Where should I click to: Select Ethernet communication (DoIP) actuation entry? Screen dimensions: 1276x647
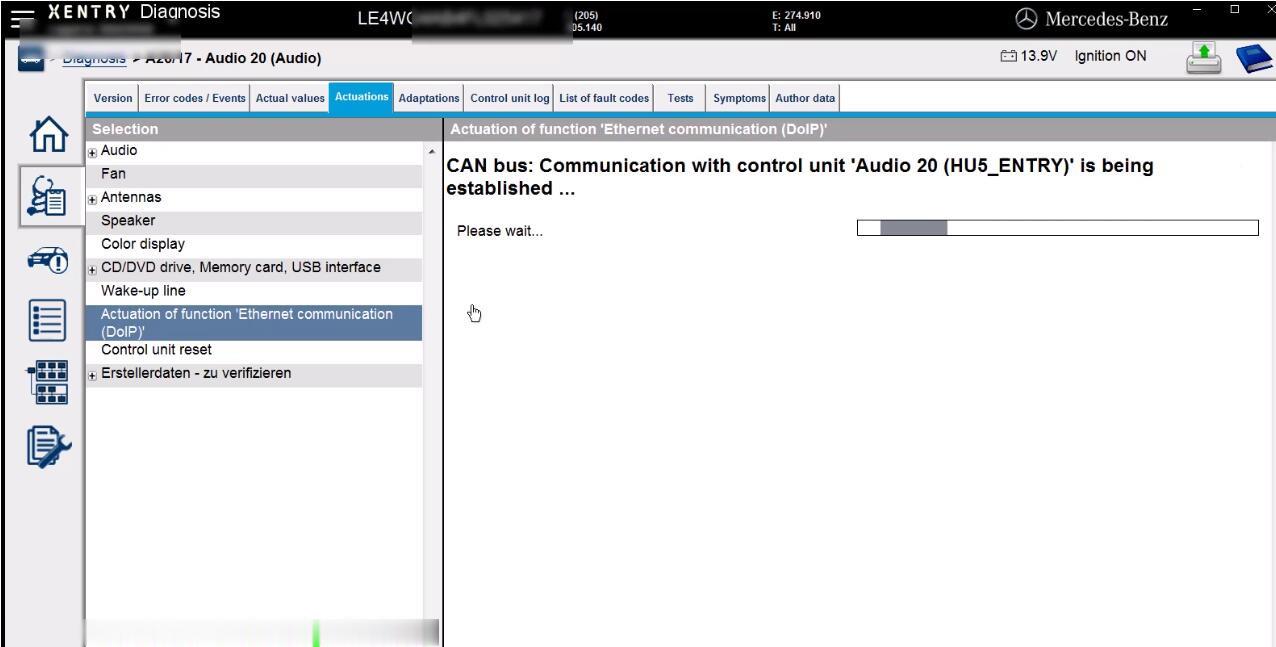click(x=254, y=322)
